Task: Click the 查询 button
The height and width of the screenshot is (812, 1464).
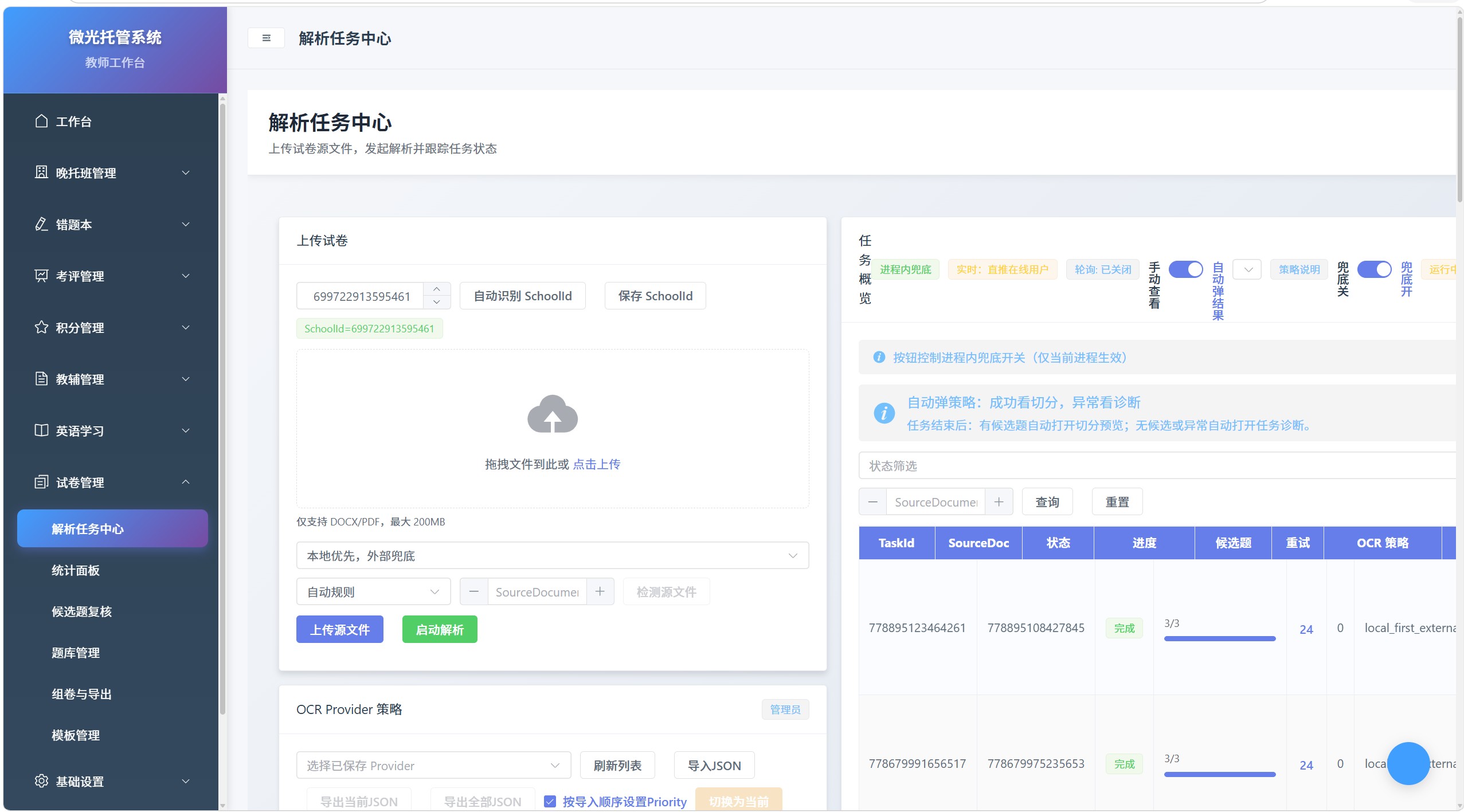Action: [x=1047, y=502]
